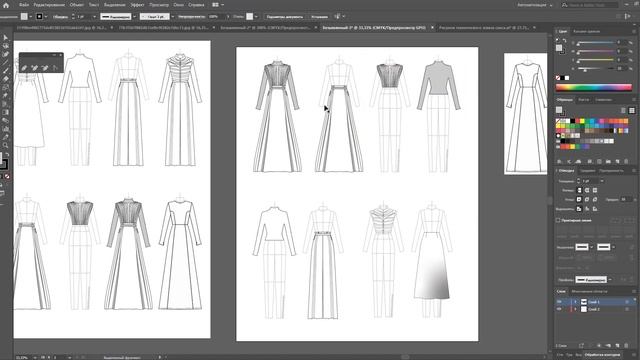640x360 pixels.
Task: Toggle visibility of layer Слой 1
Action: (x=559, y=302)
